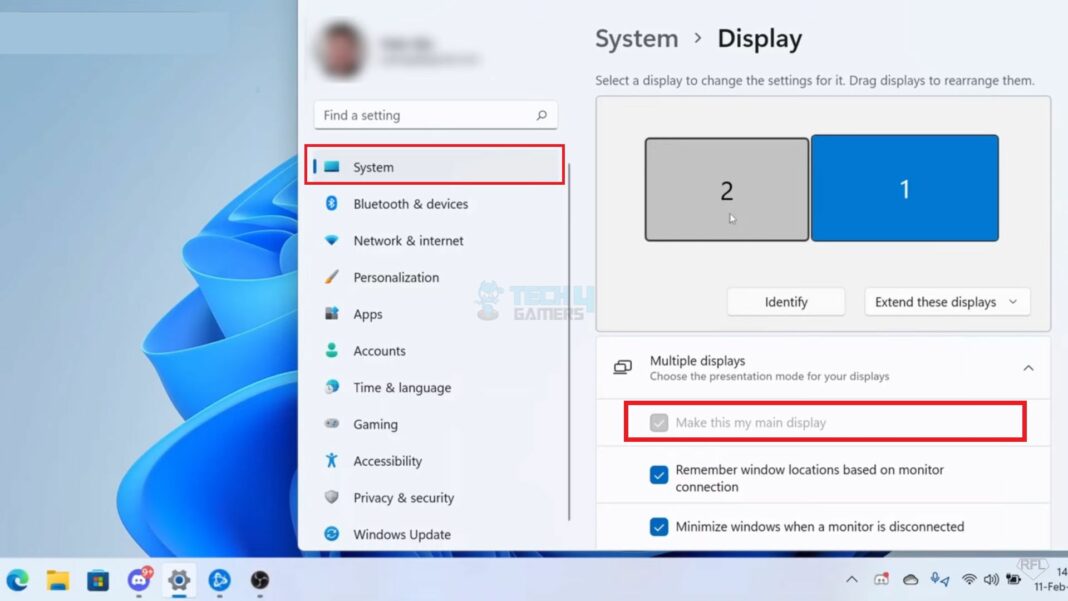
Task: Uncheck Remember window locations based on monitor connection
Action: pyautogui.click(x=659, y=470)
